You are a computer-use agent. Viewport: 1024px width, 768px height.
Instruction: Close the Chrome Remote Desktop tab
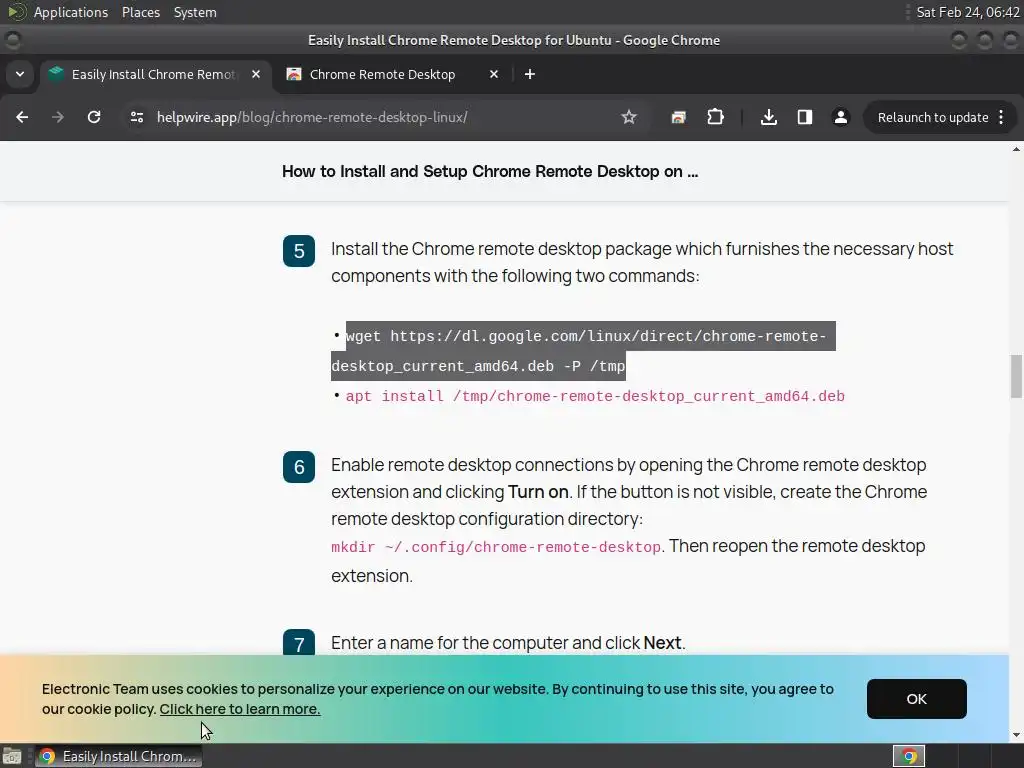[494, 74]
